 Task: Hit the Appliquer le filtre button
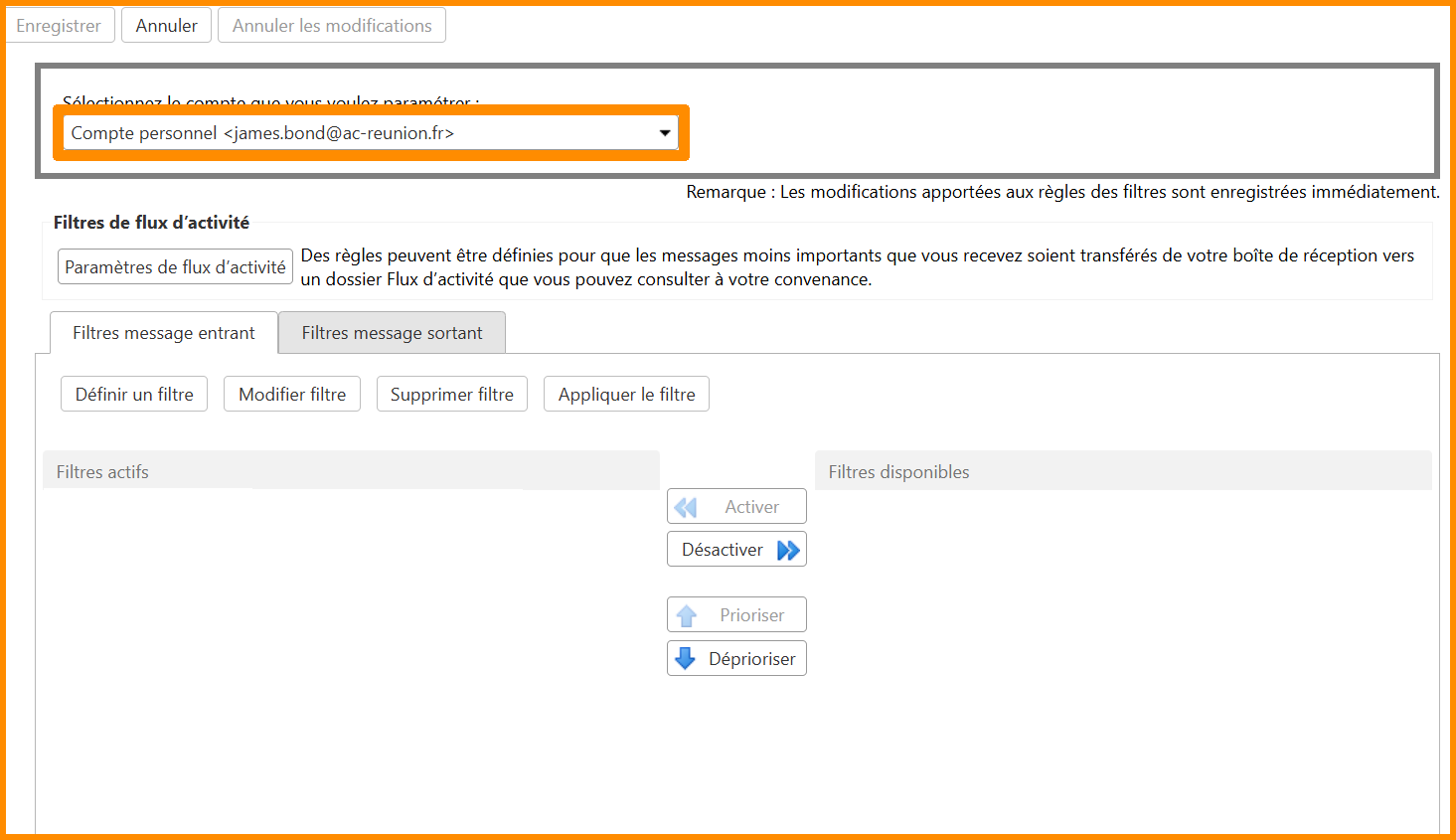click(626, 395)
